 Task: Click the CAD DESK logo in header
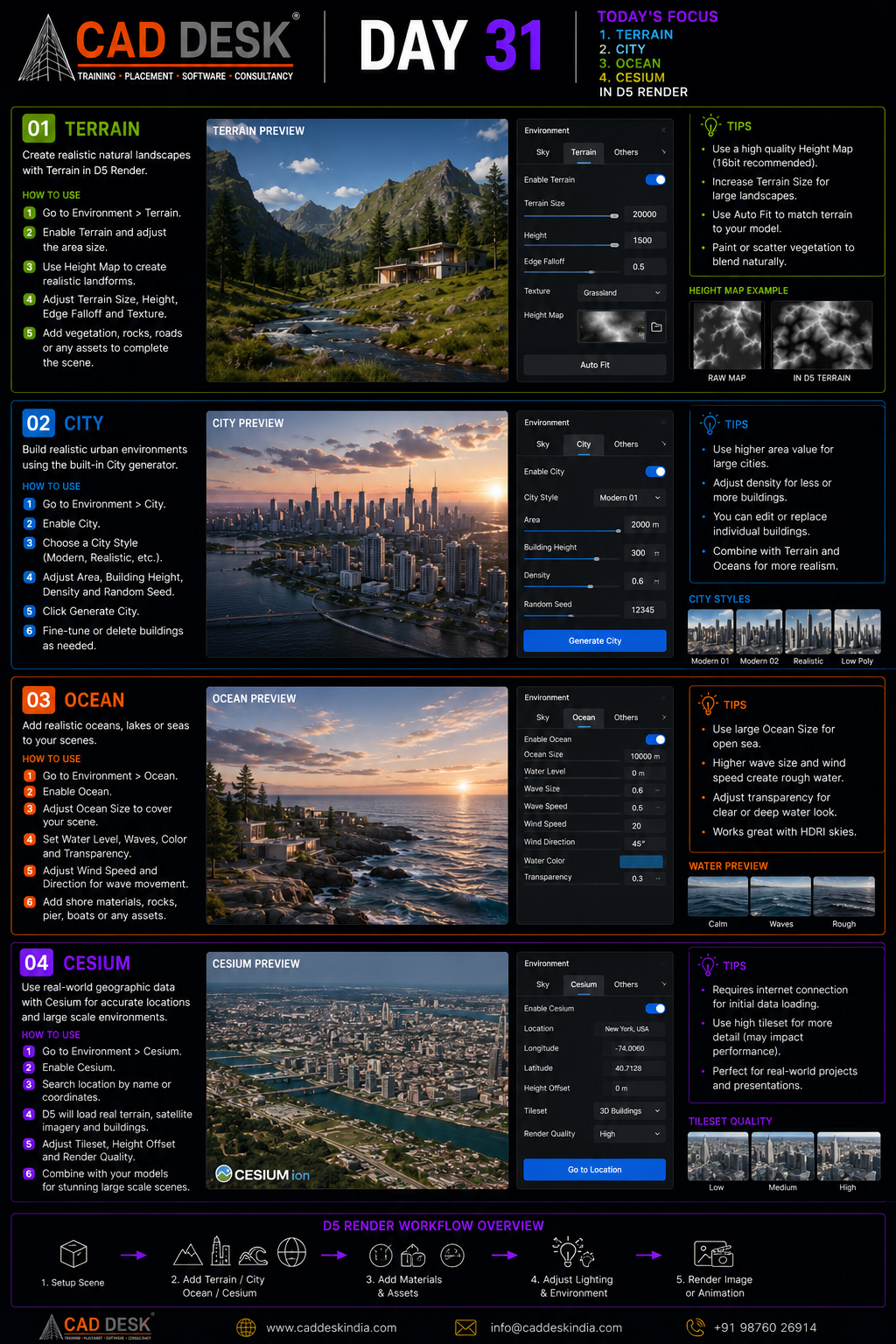point(158,47)
